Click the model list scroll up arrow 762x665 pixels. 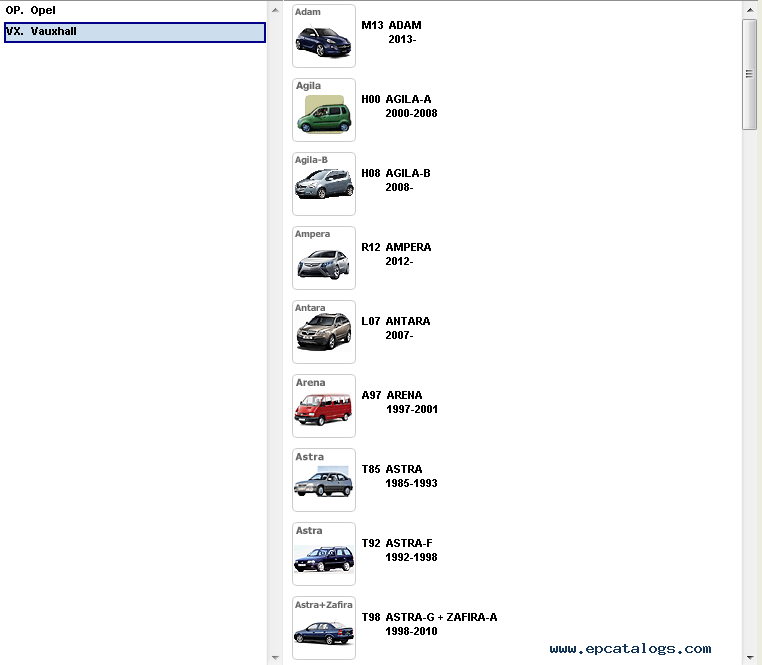749,10
